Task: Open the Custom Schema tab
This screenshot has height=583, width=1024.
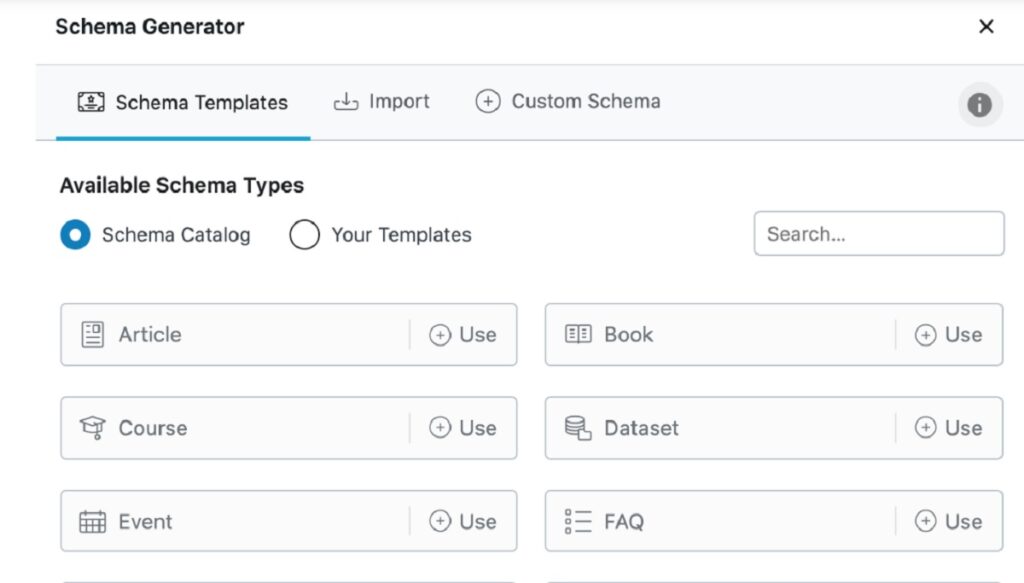Action: pos(568,101)
